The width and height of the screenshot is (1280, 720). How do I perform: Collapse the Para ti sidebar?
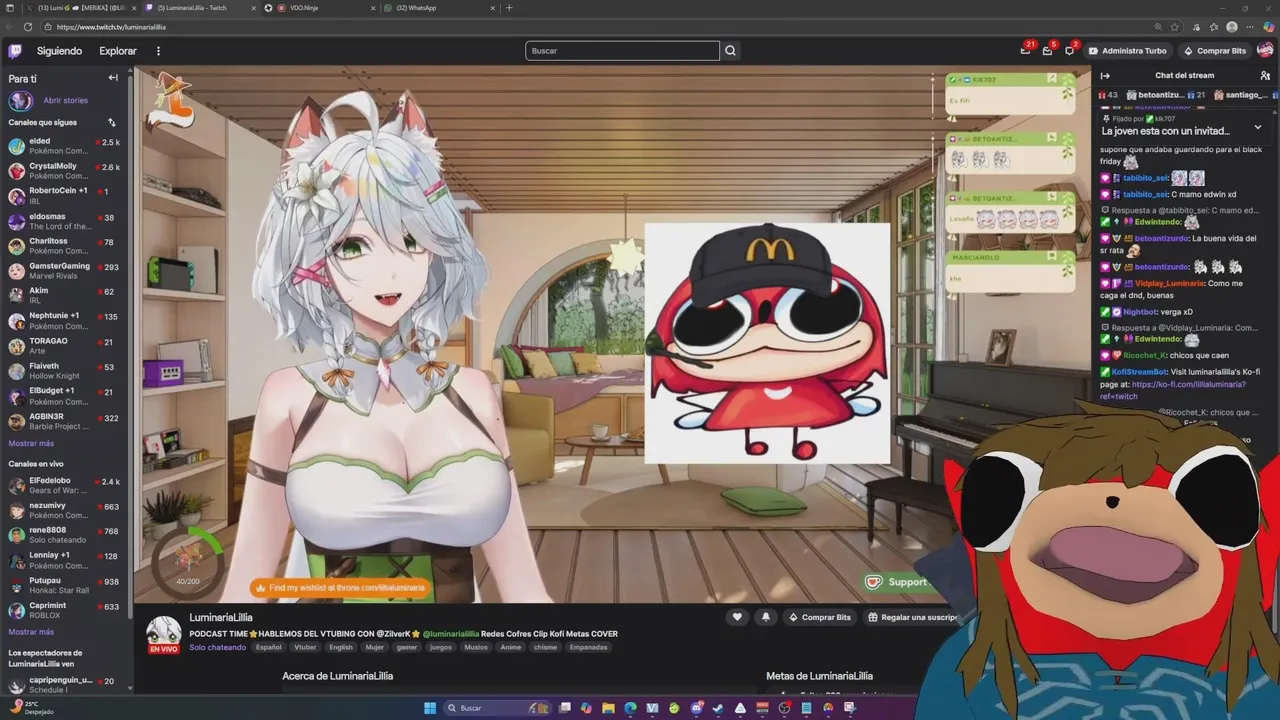tap(113, 78)
